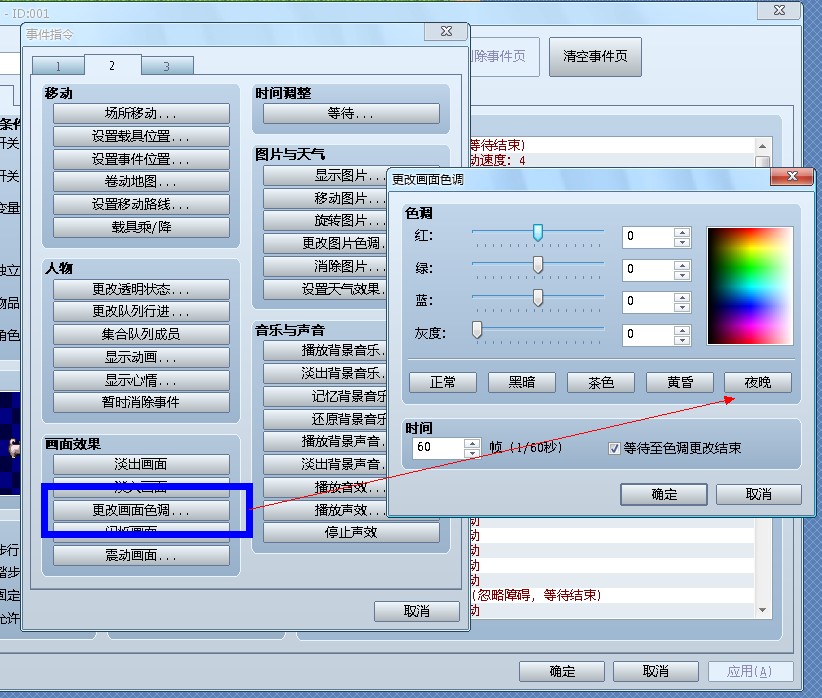Click 清空事件页 in the event editor

tap(596, 57)
